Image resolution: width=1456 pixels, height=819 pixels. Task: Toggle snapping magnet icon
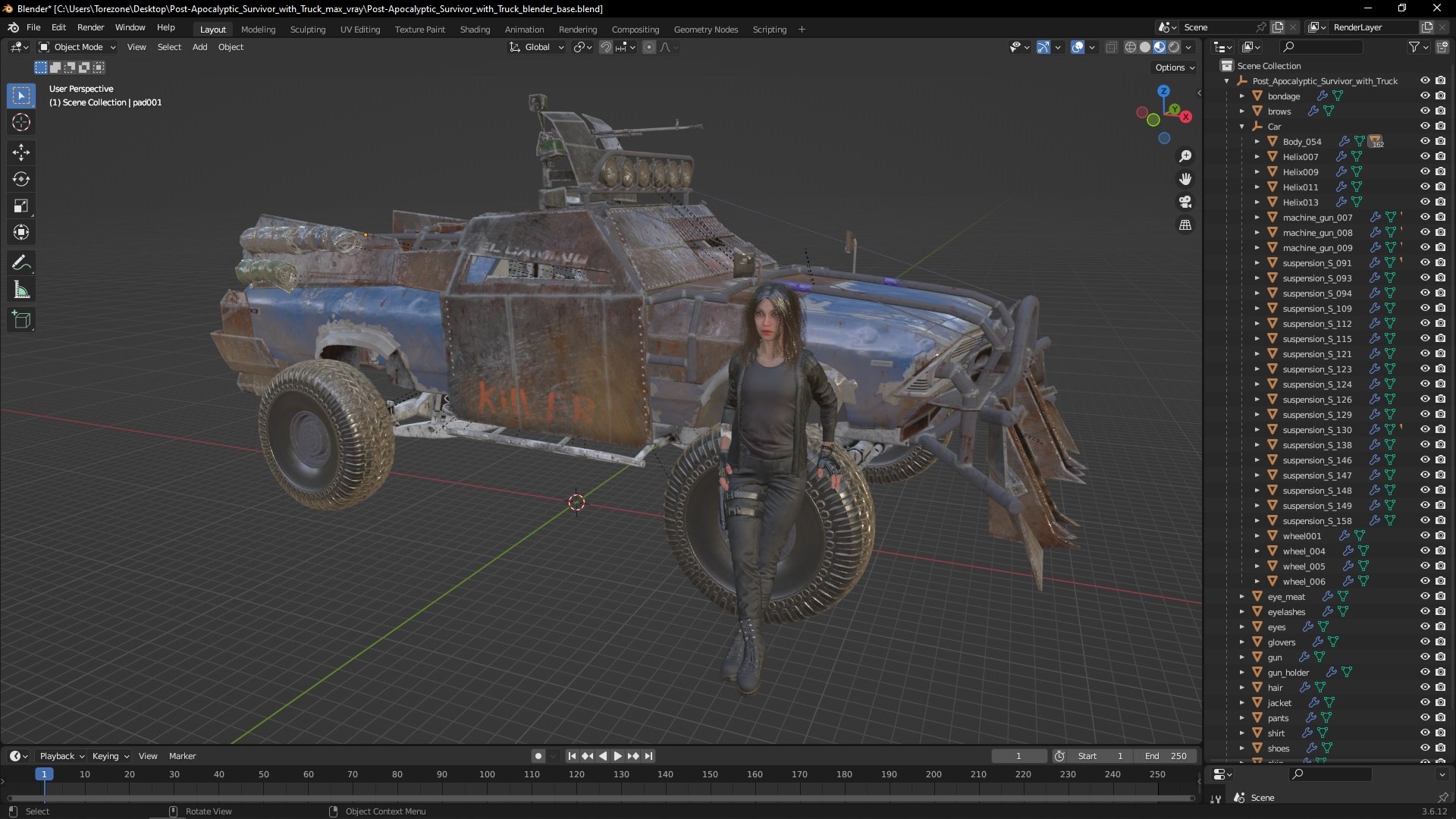[x=606, y=47]
